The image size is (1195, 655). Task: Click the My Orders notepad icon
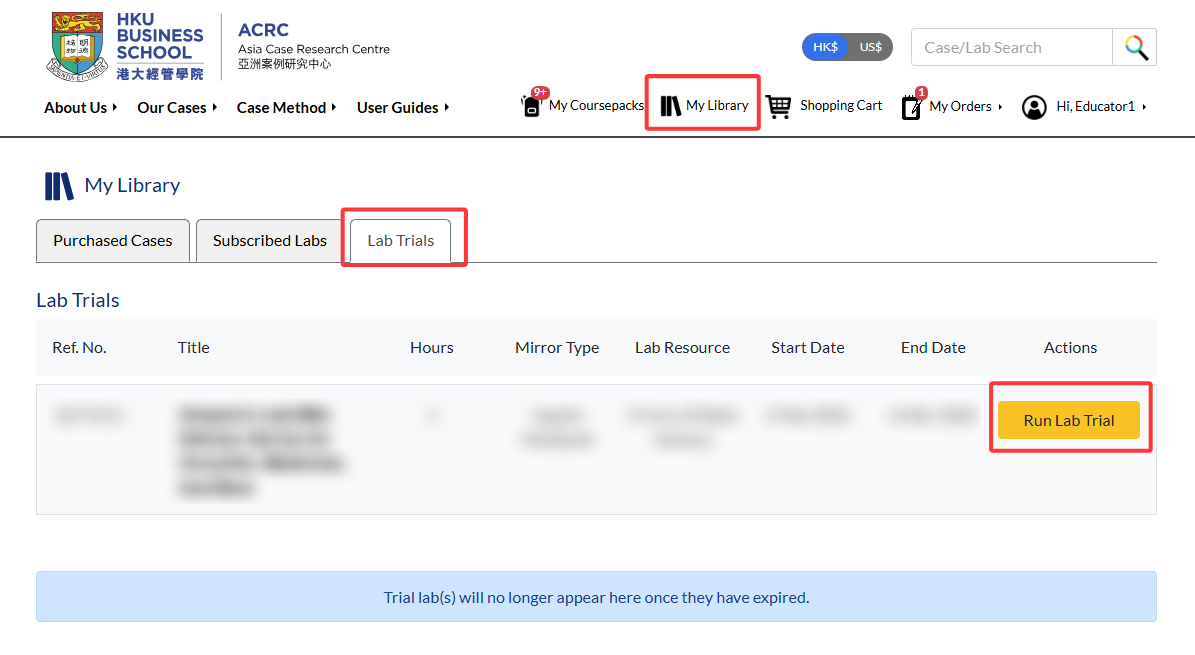(x=911, y=107)
